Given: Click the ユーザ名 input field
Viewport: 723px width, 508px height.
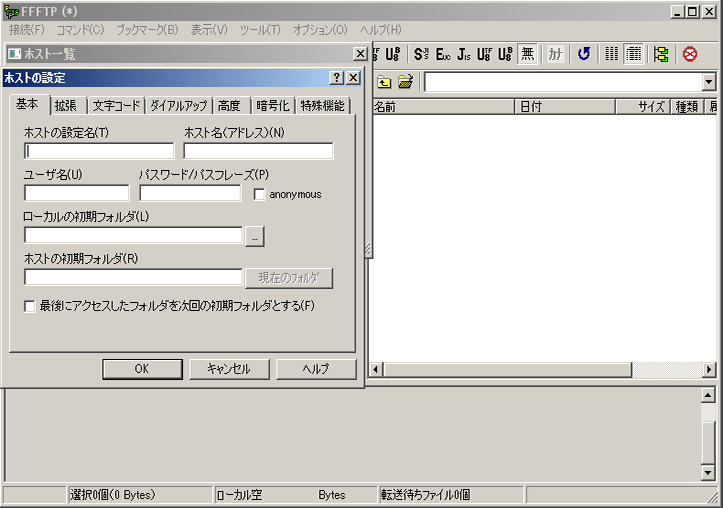Looking at the screenshot, I should pyautogui.click(x=77, y=193).
